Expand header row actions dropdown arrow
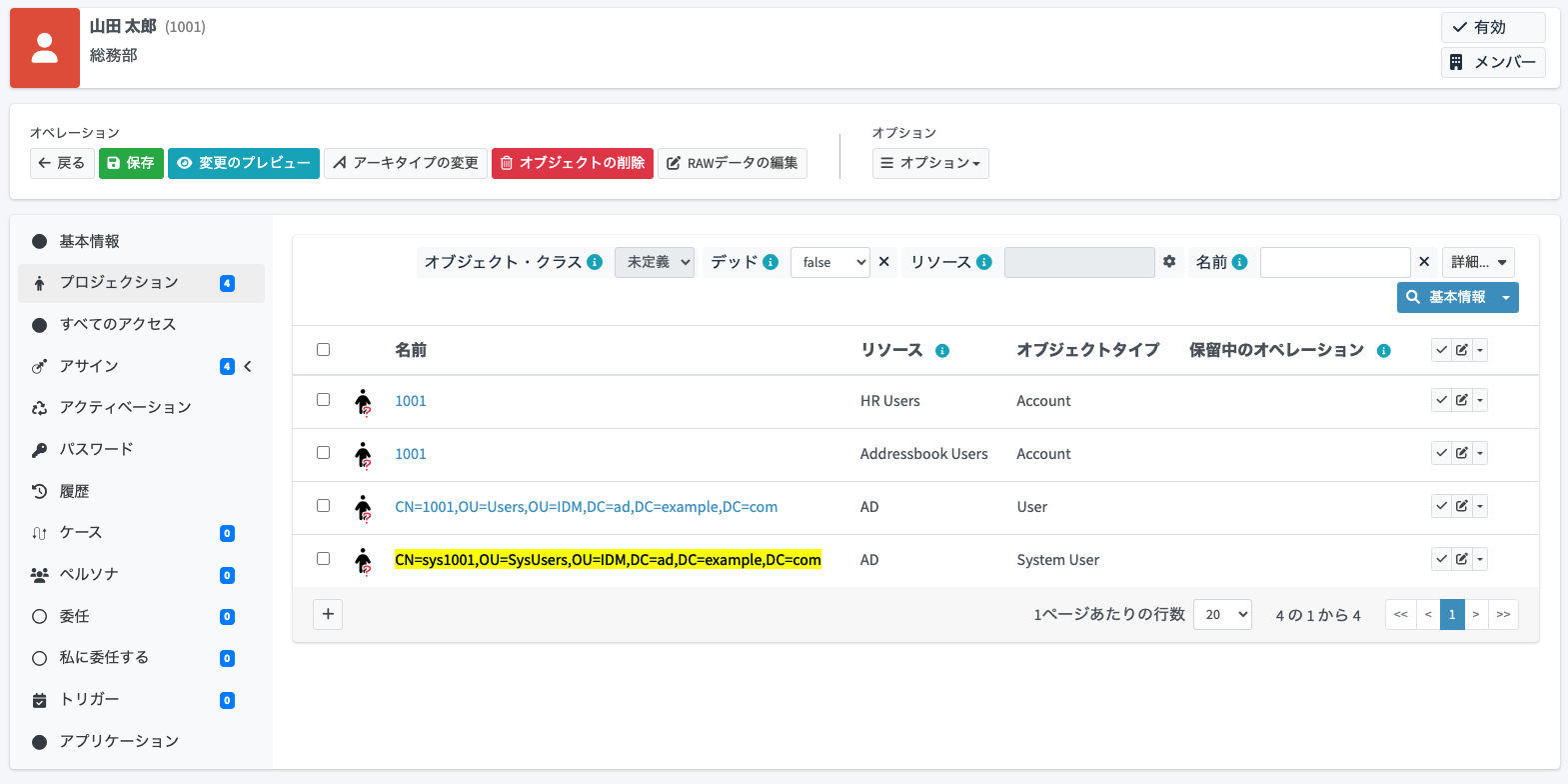The image size is (1568, 784). click(x=1480, y=350)
